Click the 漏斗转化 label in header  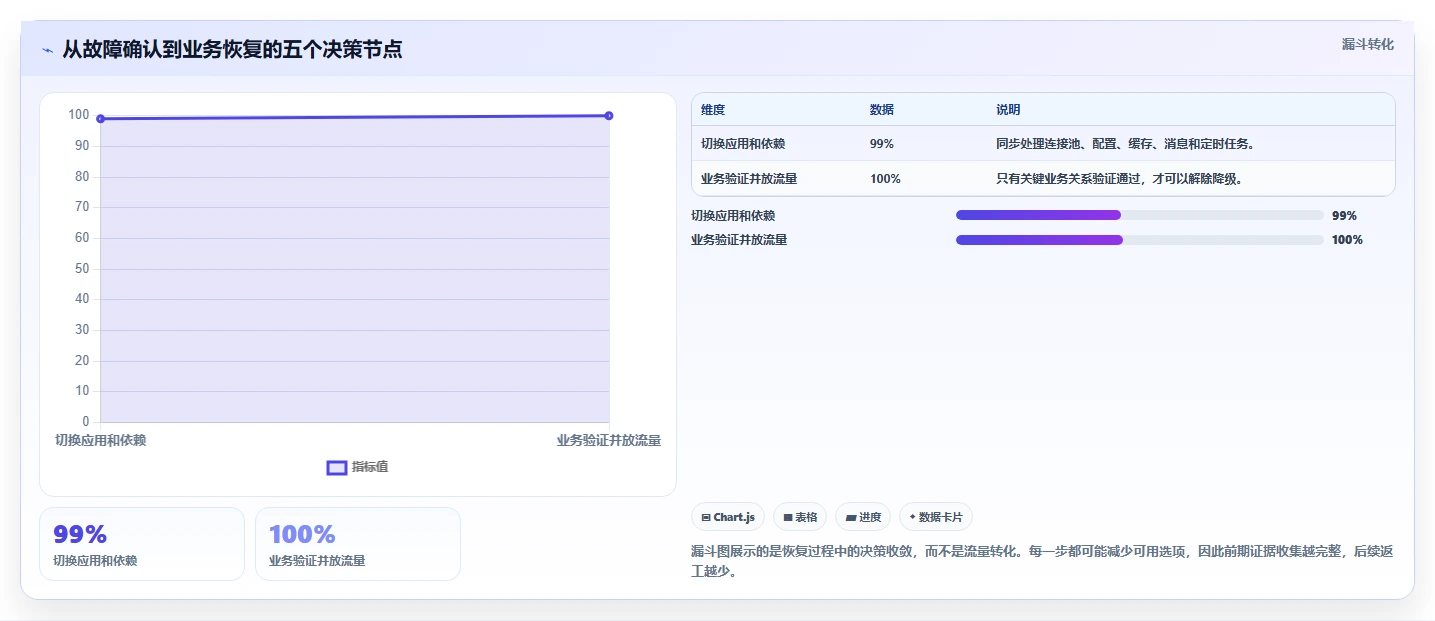coord(1367,44)
